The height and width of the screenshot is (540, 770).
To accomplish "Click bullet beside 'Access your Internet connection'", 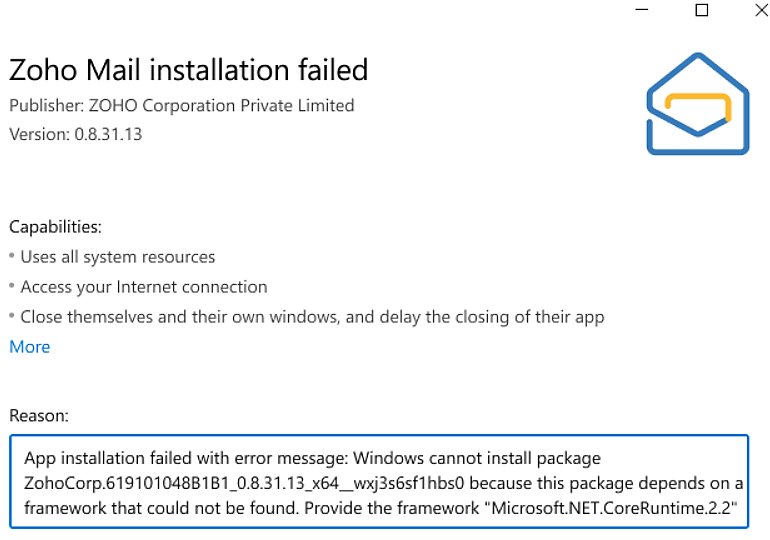I will click(x=12, y=288).
